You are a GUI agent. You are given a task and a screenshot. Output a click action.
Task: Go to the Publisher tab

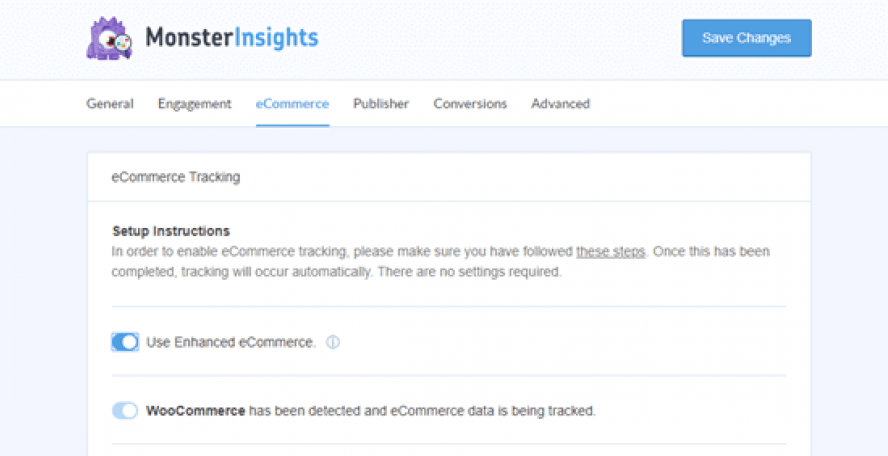tap(381, 104)
